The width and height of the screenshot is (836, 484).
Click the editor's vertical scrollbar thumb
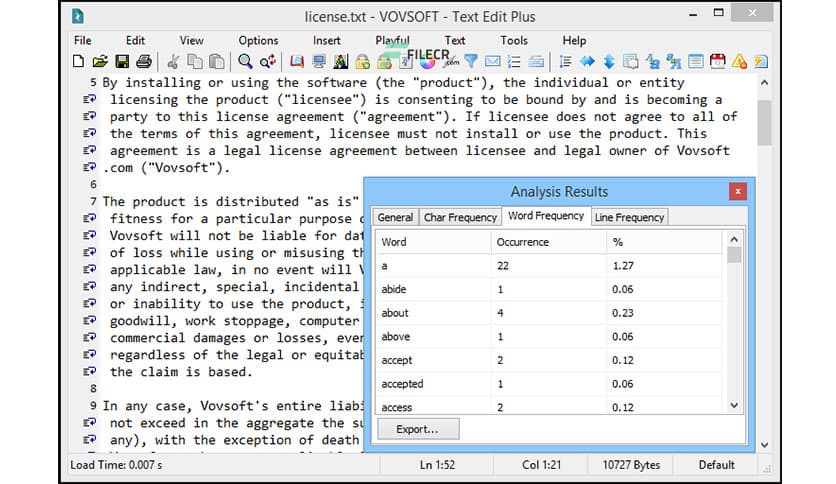coord(765,122)
